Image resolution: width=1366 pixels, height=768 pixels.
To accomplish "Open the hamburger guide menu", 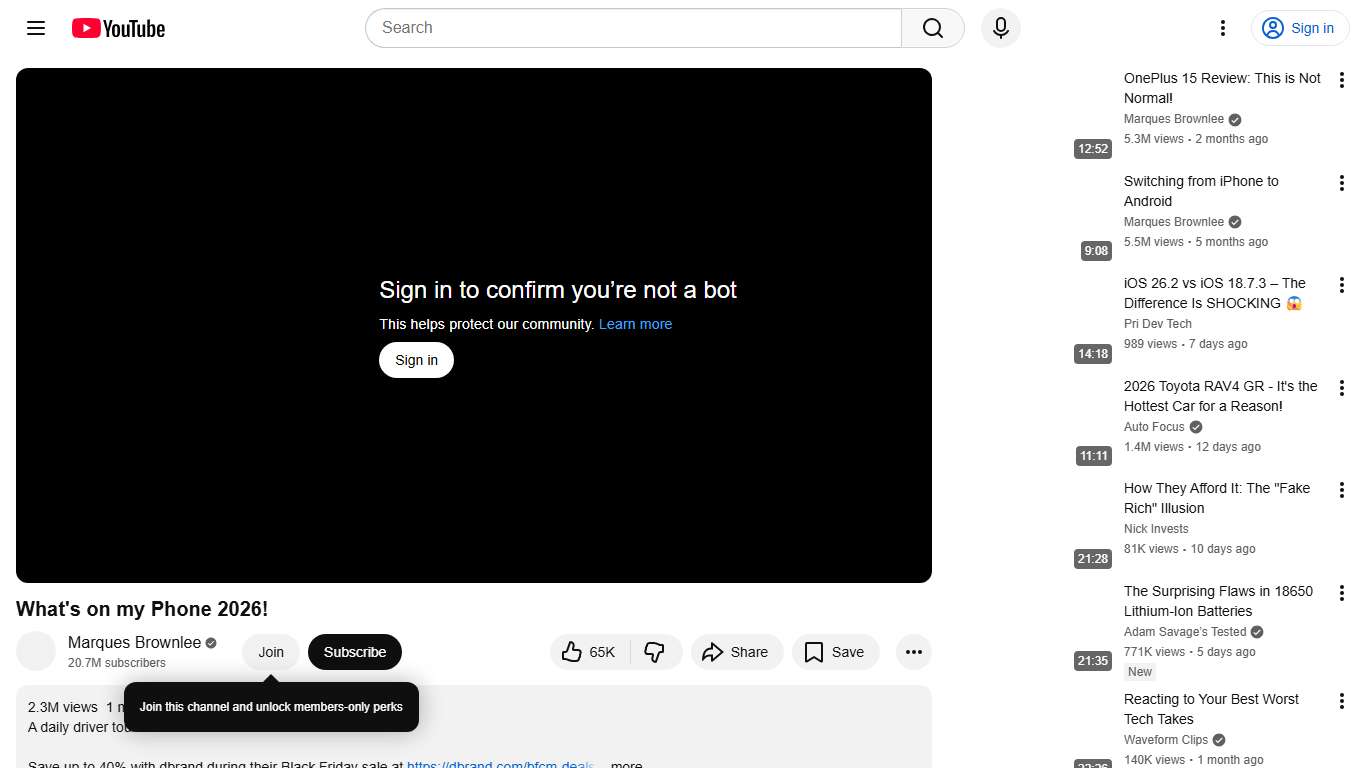I will point(36,28).
